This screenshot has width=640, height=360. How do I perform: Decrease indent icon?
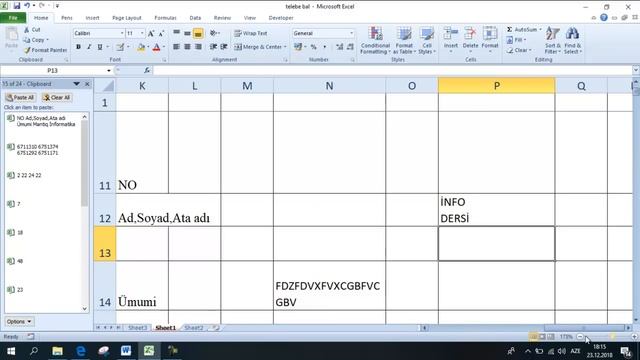click(213, 47)
